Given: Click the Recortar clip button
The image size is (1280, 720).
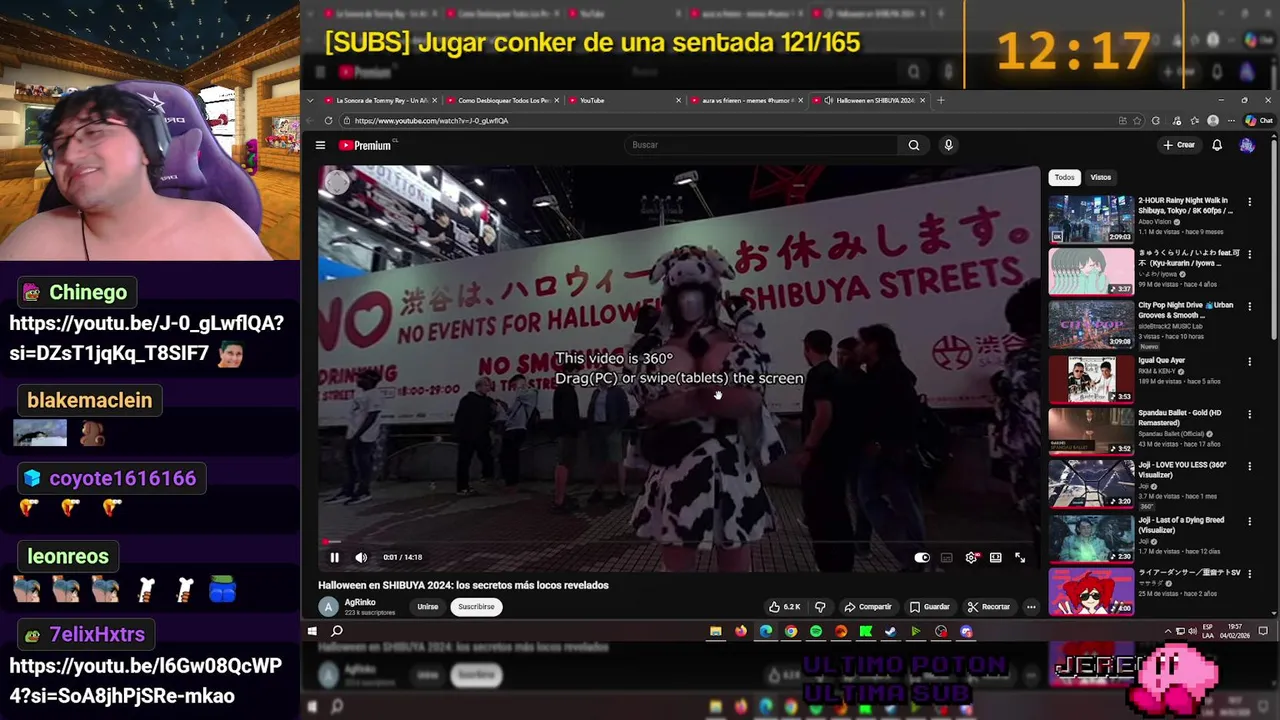Looking at the screenshot, I should 989,607.
